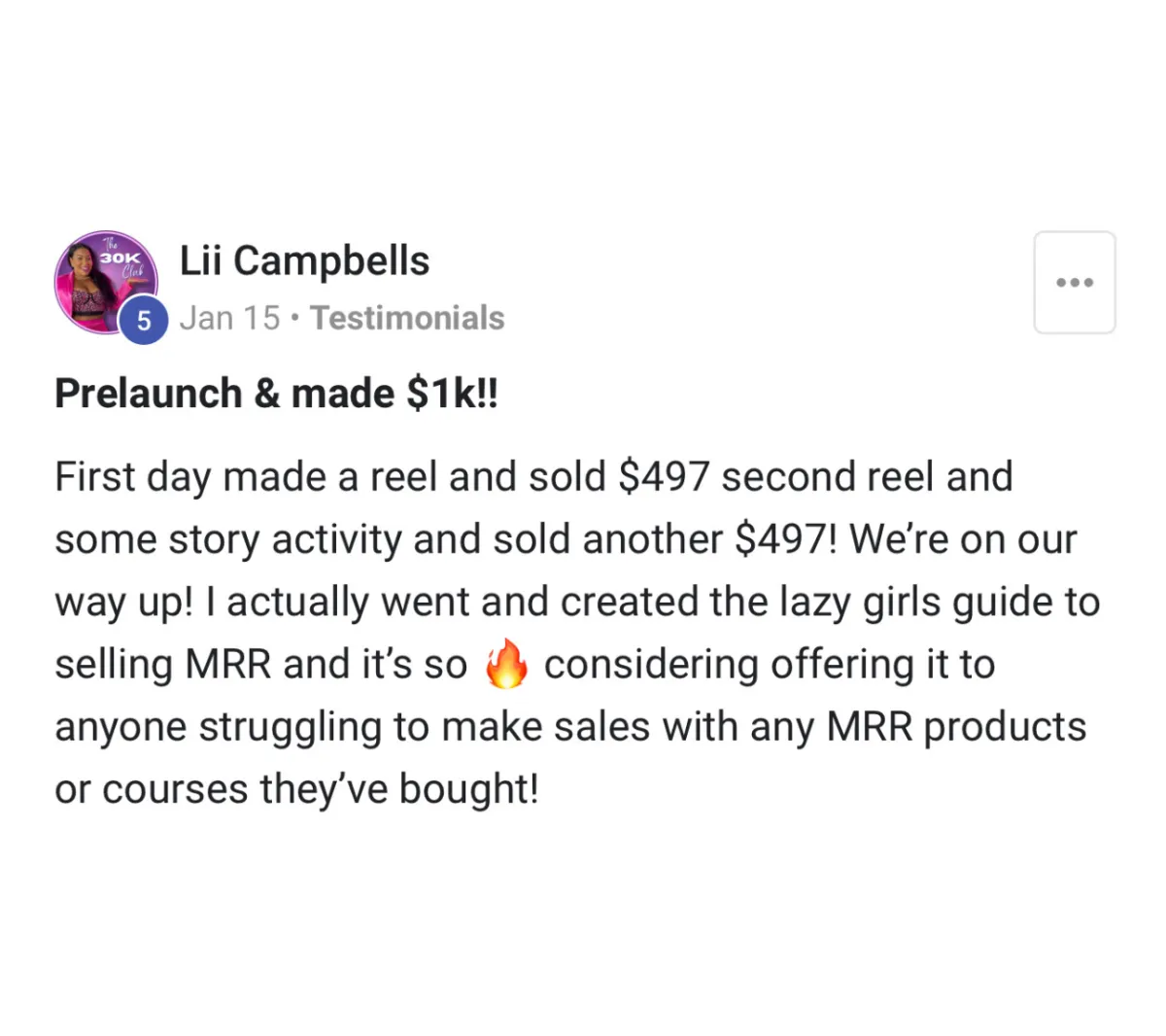Screen dimensions: 1166x1036
Task: Click the words 'MRR products' in the post
Action: [956, 727]
